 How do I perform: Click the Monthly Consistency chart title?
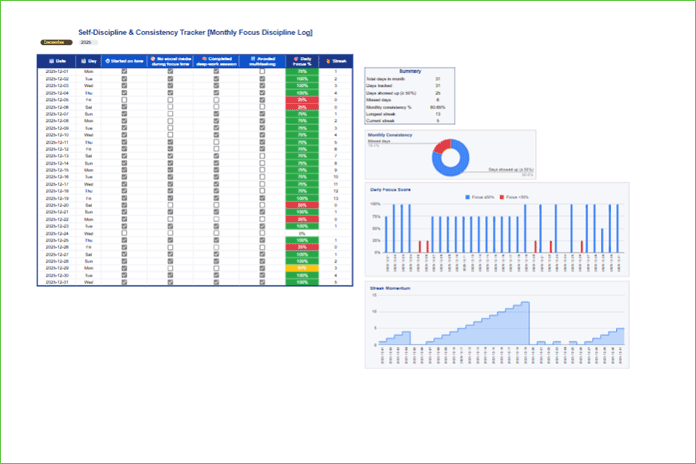coord(390,135)
